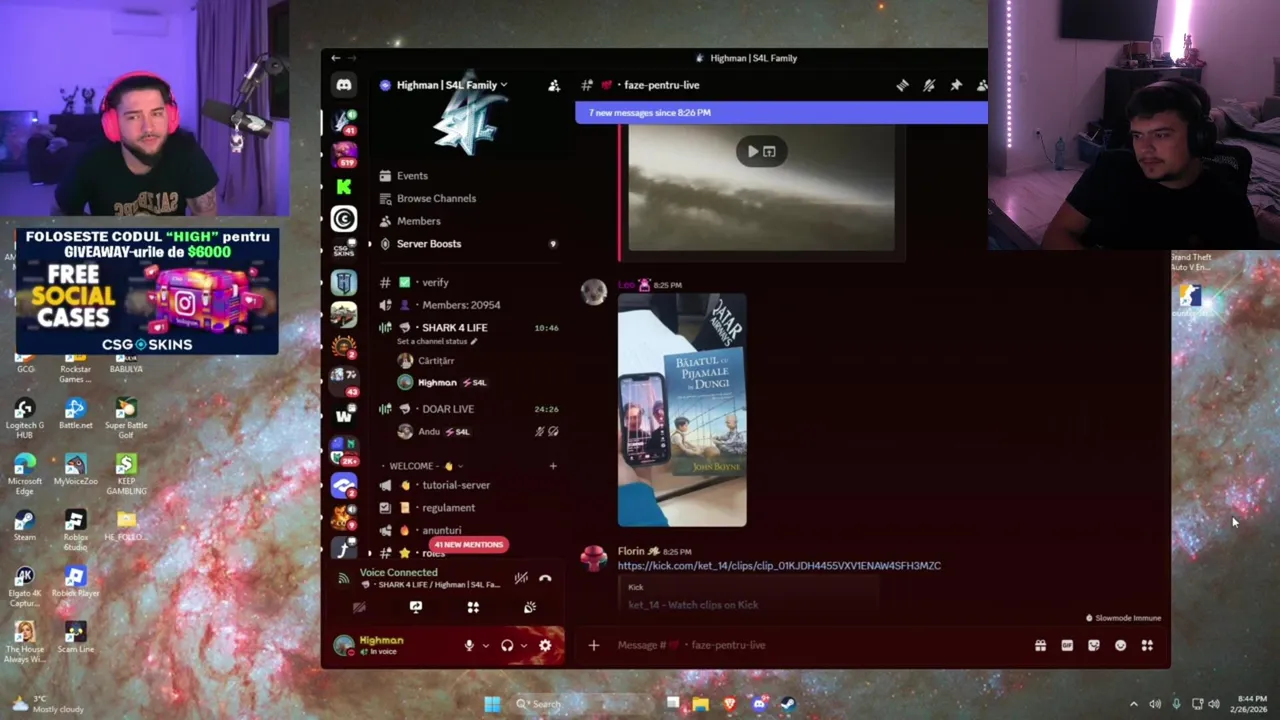Open pinned messages in channel header

click(956, 86)
